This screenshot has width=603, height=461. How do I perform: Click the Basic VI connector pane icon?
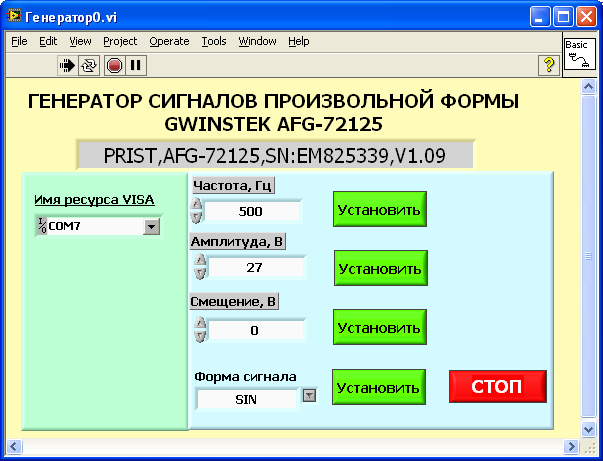click(580, 54)
